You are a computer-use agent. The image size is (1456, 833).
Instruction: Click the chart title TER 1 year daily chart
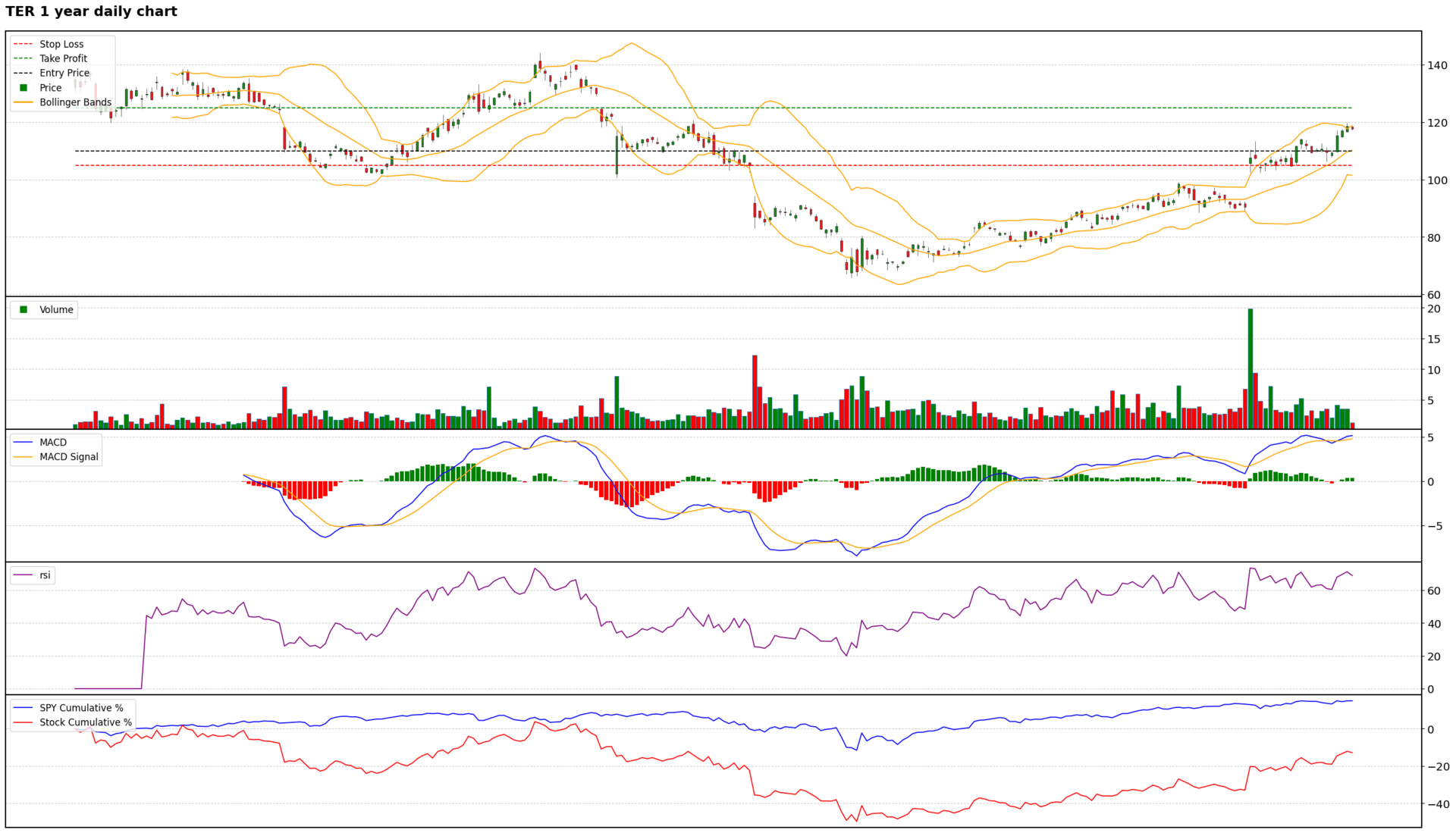[91, 11]
